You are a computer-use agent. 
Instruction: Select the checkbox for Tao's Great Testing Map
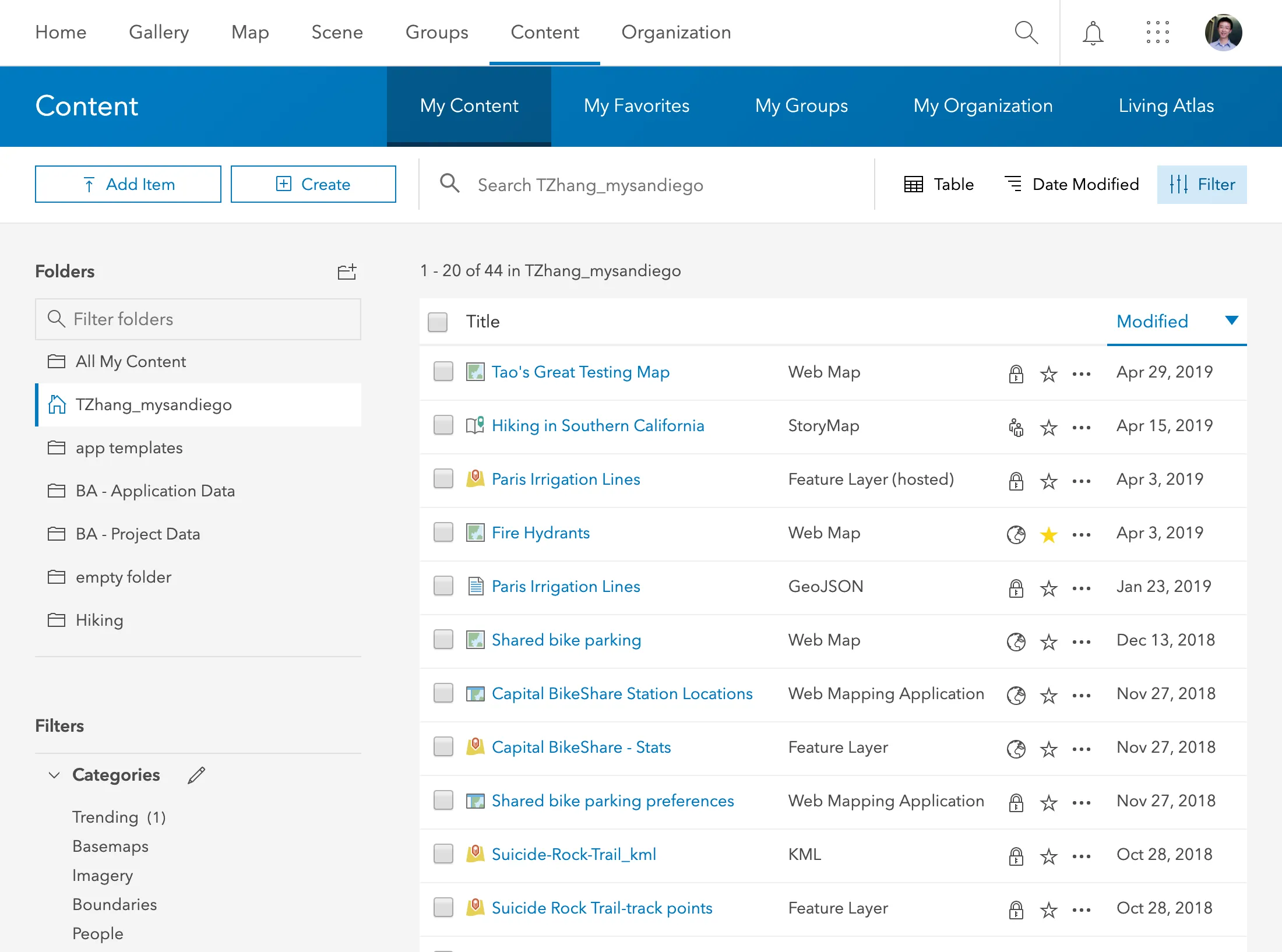(x=443, y=372)
